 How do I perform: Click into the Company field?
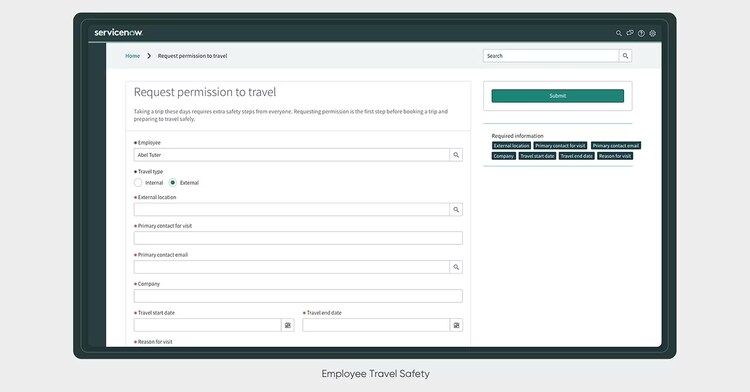click(x=298, y=296)
